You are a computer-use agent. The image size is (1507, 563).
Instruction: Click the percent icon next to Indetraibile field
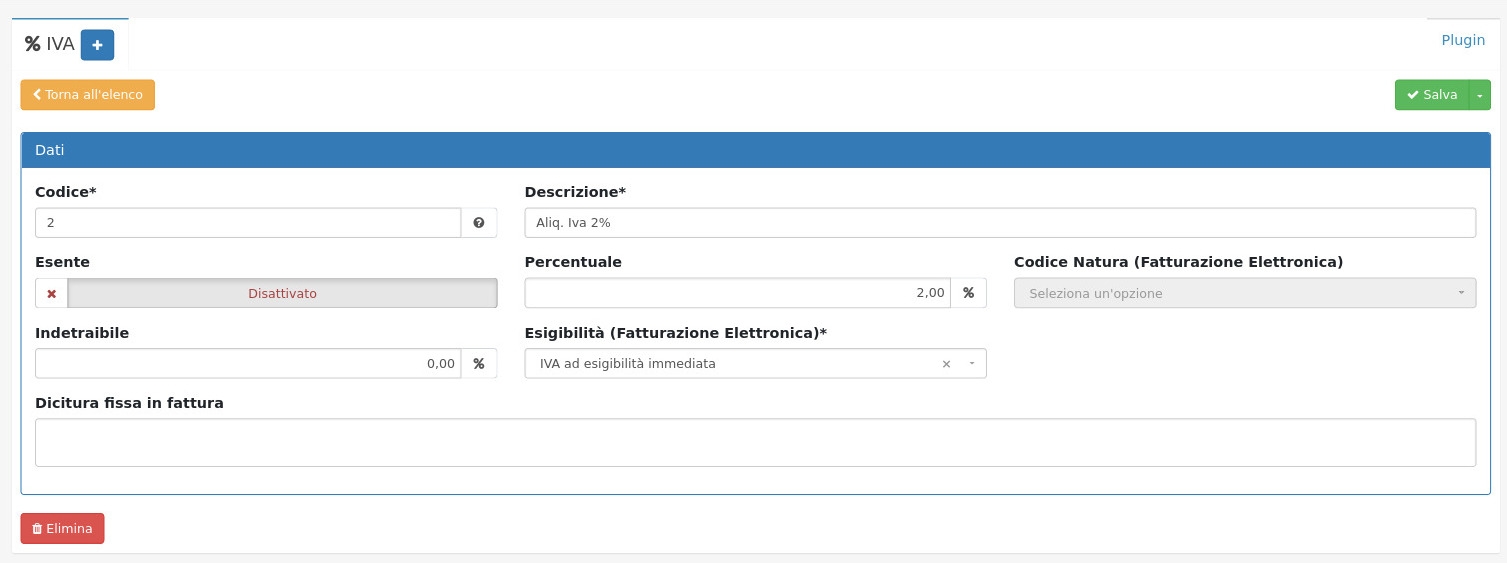click(479, 364)
